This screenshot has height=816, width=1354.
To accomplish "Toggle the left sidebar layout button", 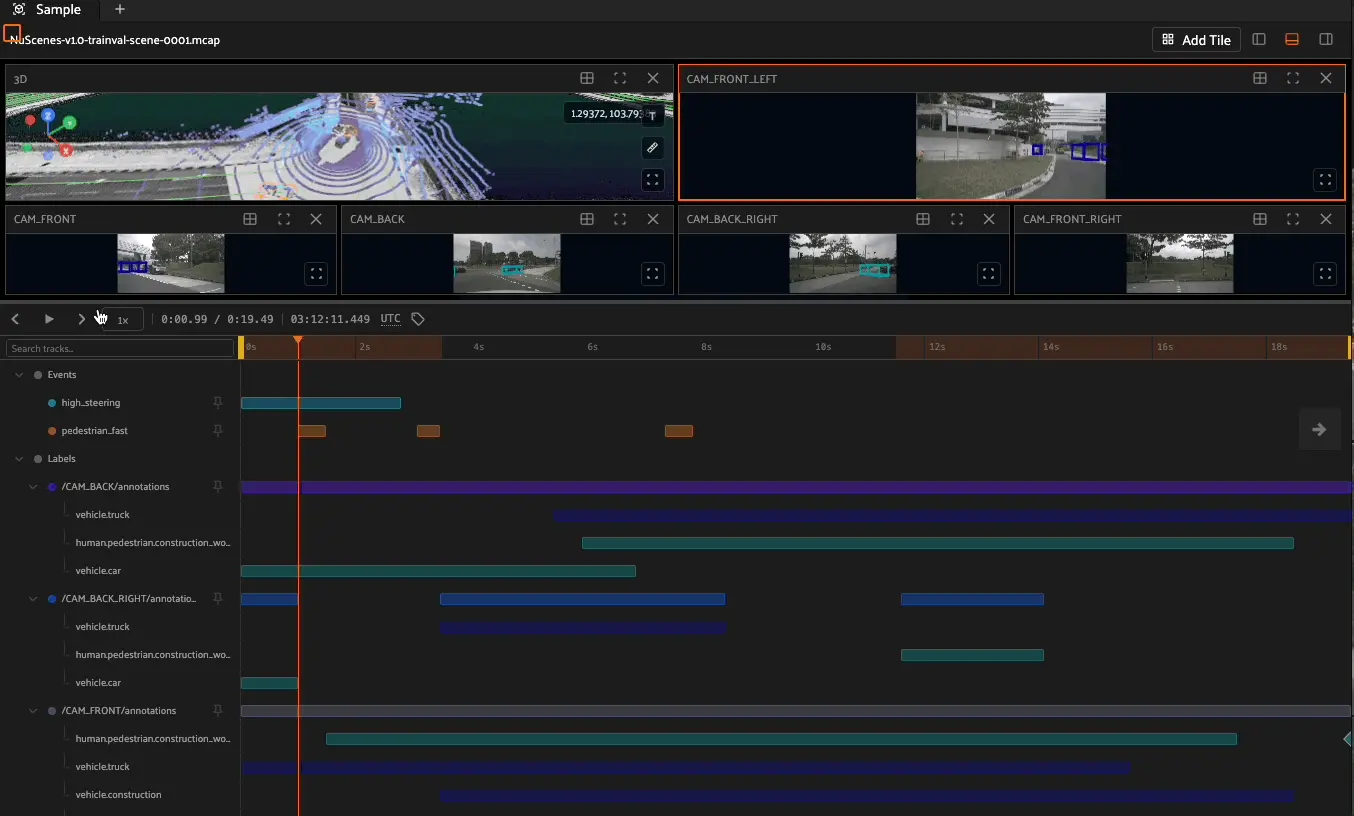I will pyautogui.click(x=1259, y=40).
